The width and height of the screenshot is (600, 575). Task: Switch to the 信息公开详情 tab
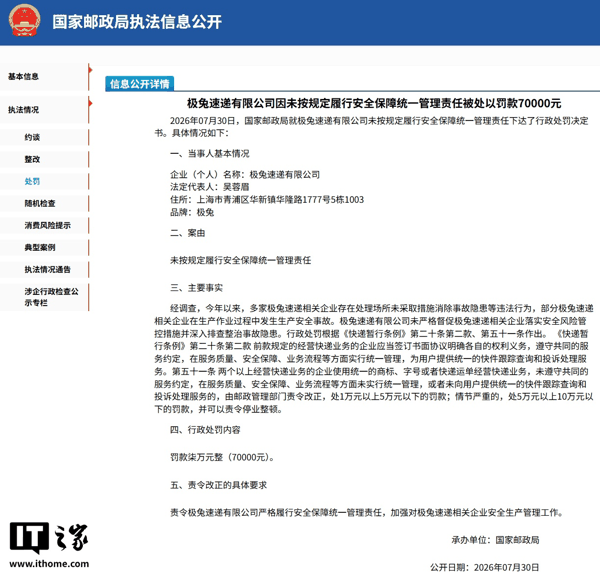[x=140, y=84]
